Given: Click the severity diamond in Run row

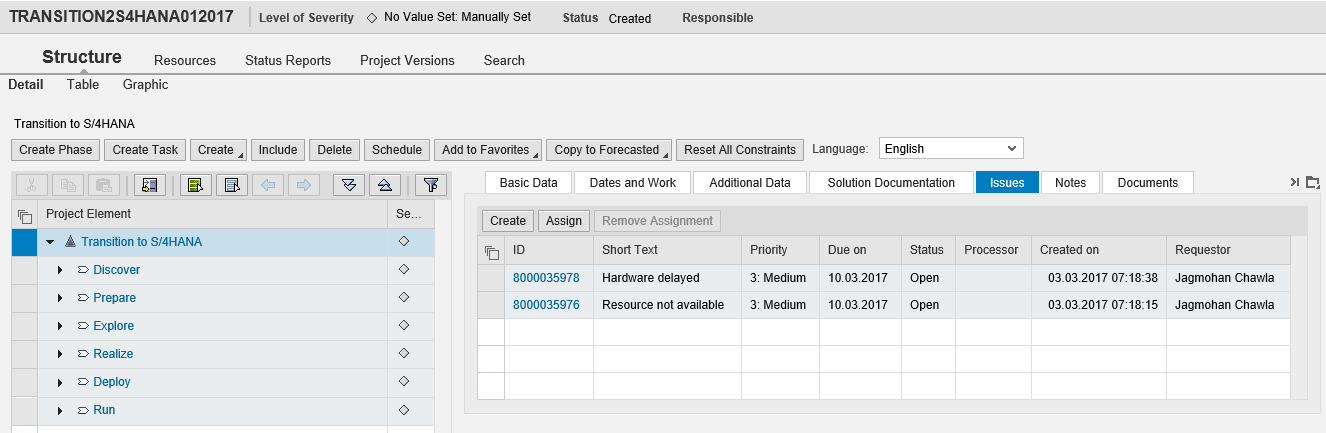Looking at the screenshot, I should [403, 409].
